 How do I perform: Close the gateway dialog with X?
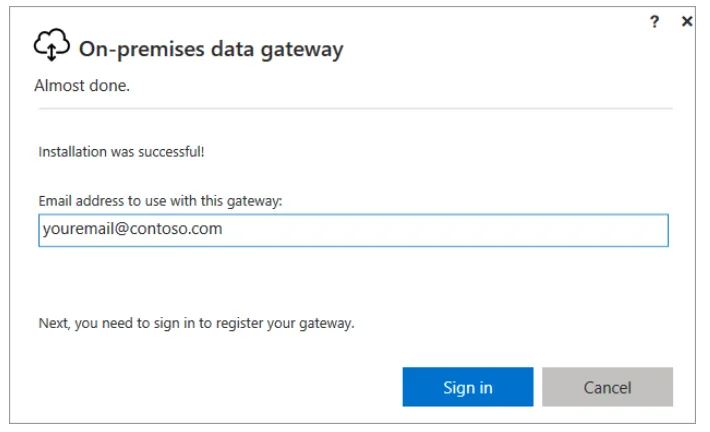[686, 21]
